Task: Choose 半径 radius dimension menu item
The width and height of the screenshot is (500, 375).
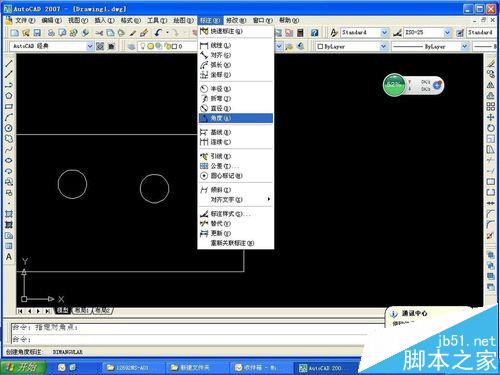Action: [236, 89]
